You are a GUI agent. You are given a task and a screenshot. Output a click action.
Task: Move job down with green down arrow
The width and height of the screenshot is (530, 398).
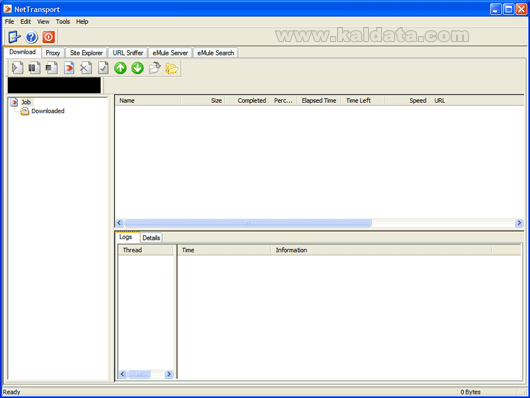click(x=138, y=68)
